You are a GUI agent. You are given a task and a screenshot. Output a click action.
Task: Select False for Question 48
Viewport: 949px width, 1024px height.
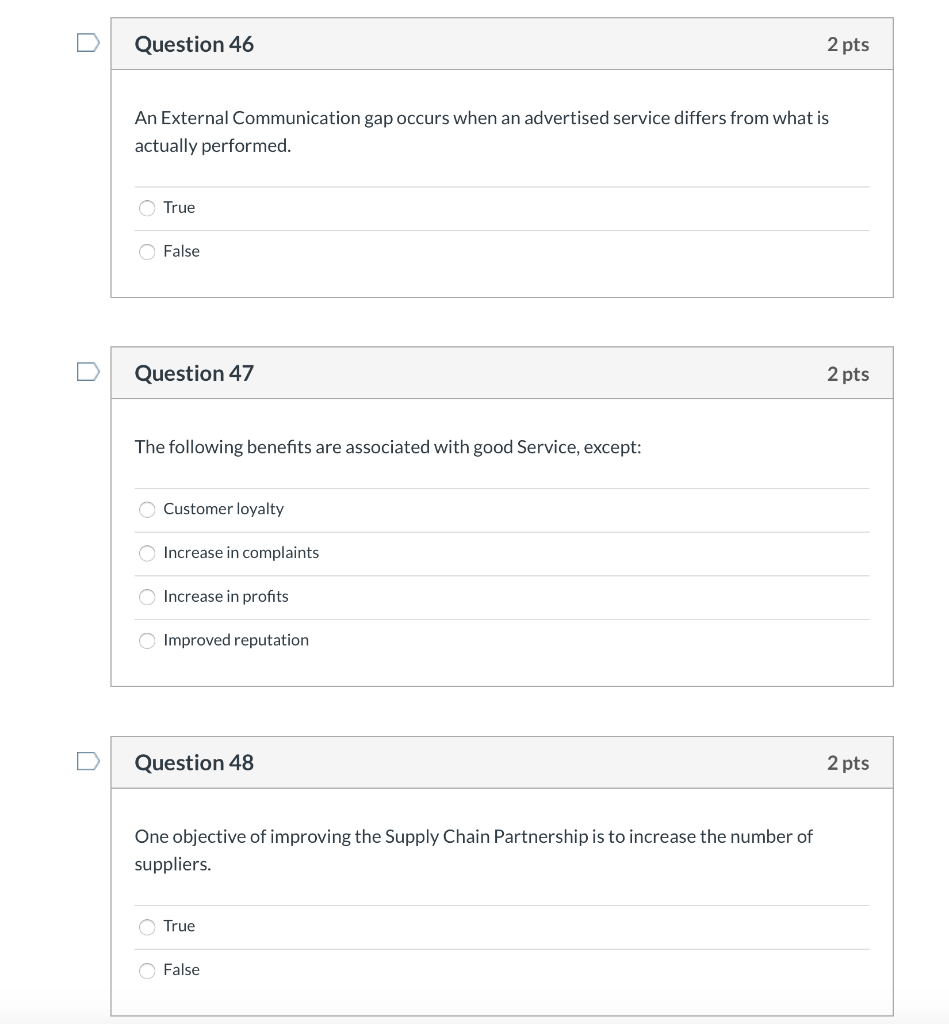point(147,970)
